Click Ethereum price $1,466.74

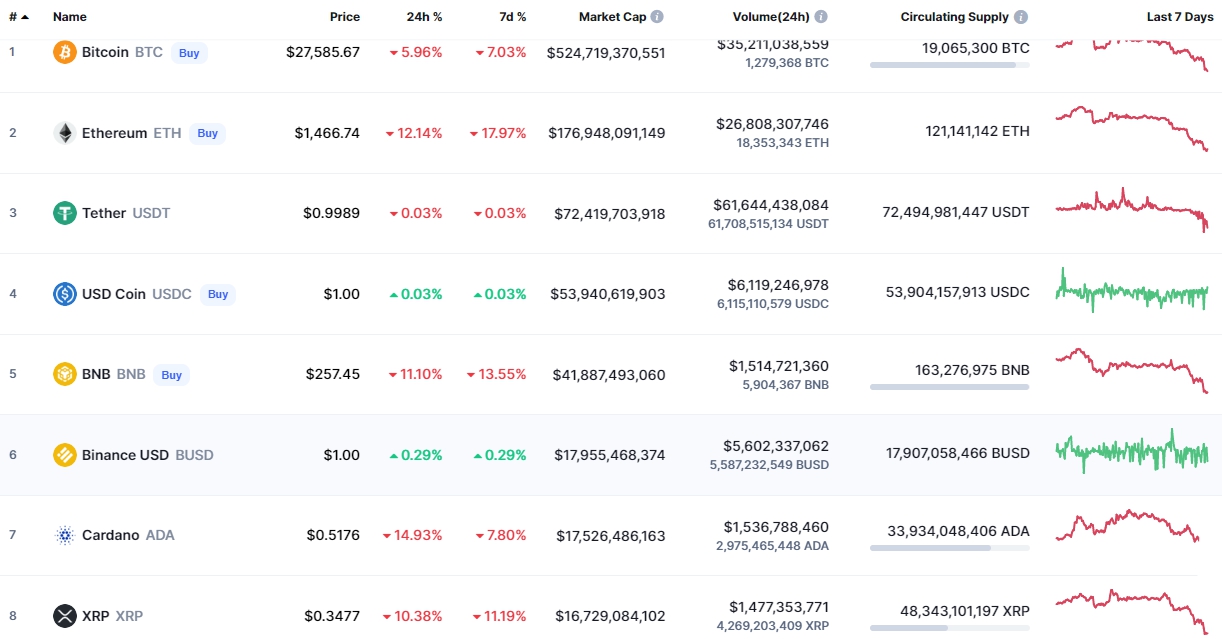(x=327, y=133)
